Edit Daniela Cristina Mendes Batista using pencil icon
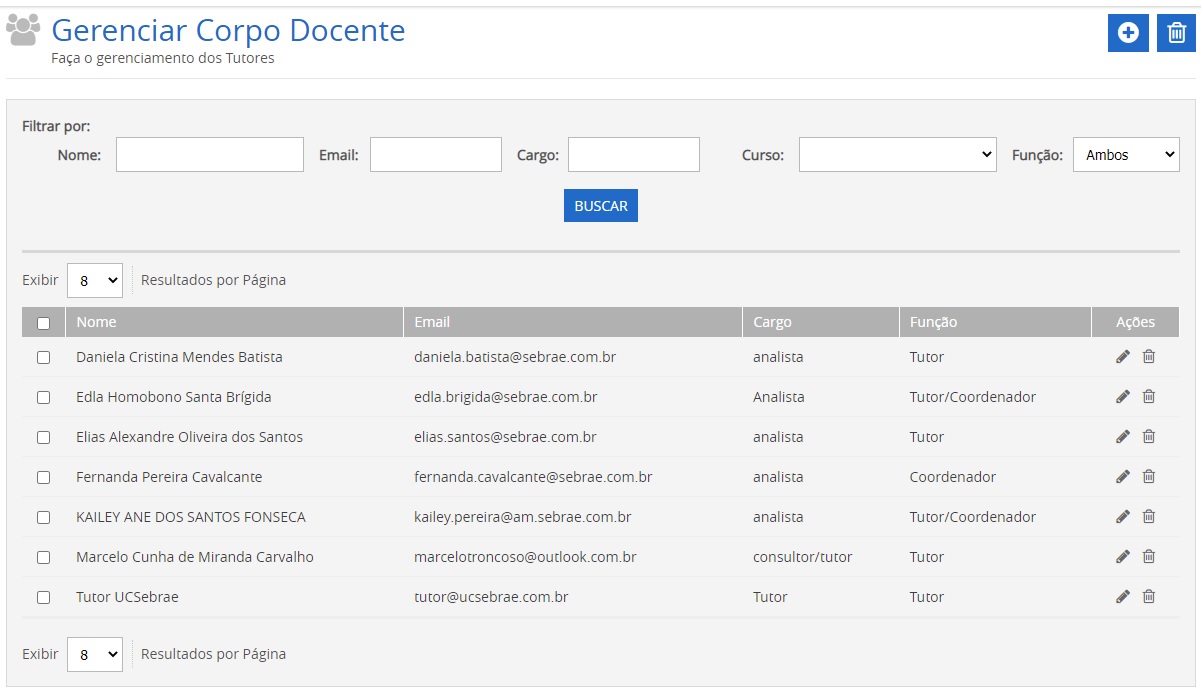The image size is (1201, 693). [x=1123, y=357]
